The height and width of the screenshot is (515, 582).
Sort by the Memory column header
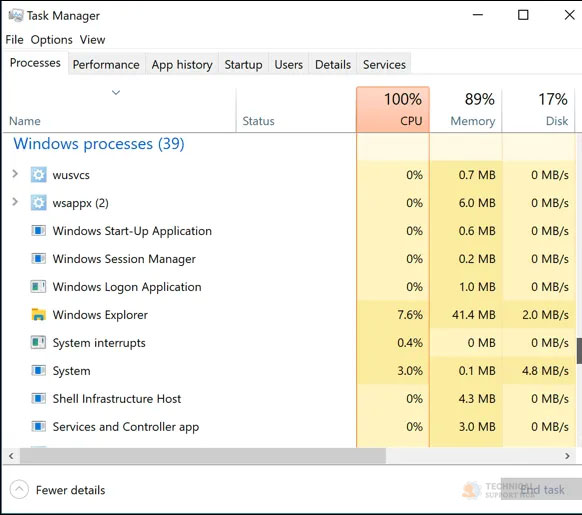click(x=466, y=110)
